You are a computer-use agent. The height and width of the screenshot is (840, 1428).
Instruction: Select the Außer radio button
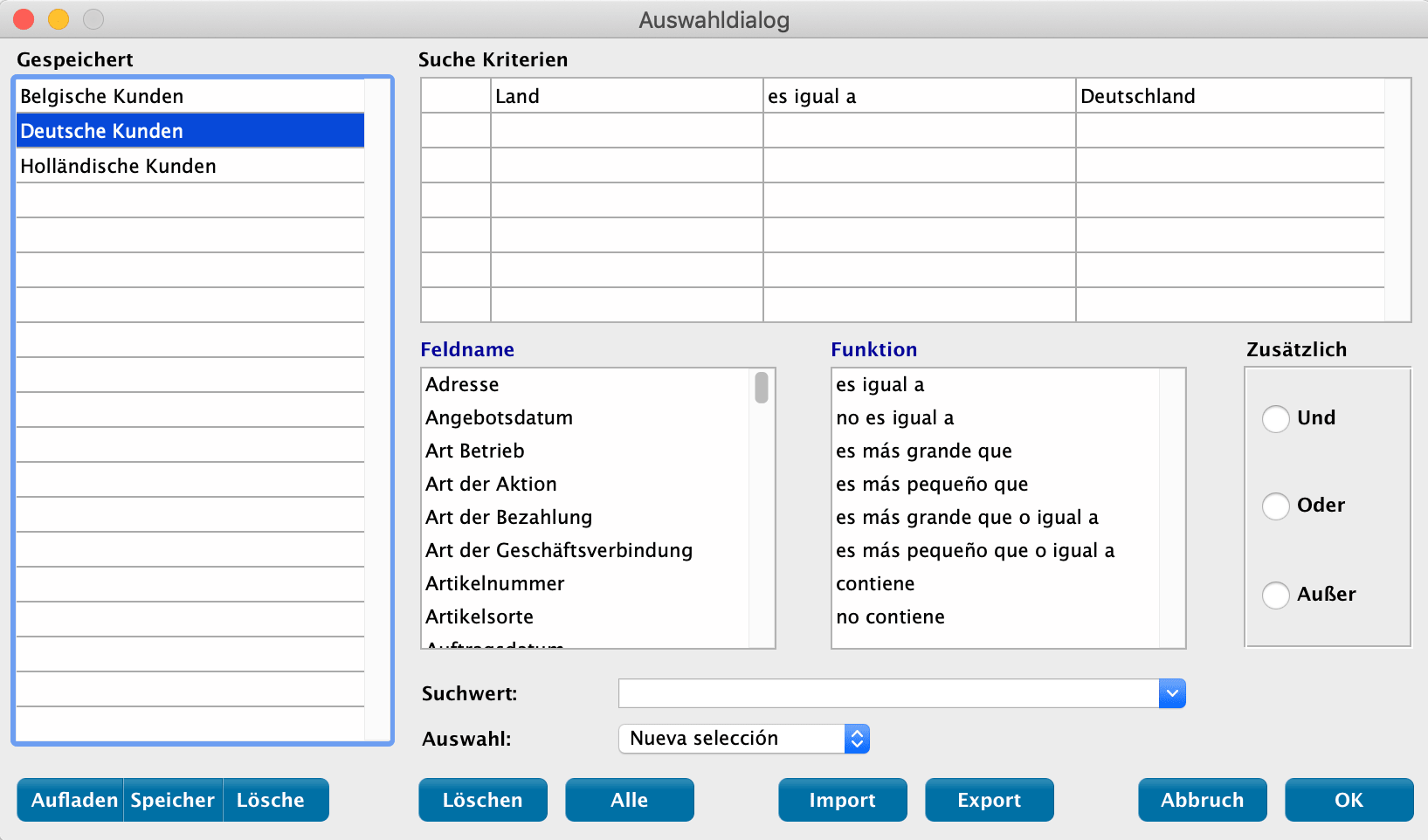(x=1275, y=595)
